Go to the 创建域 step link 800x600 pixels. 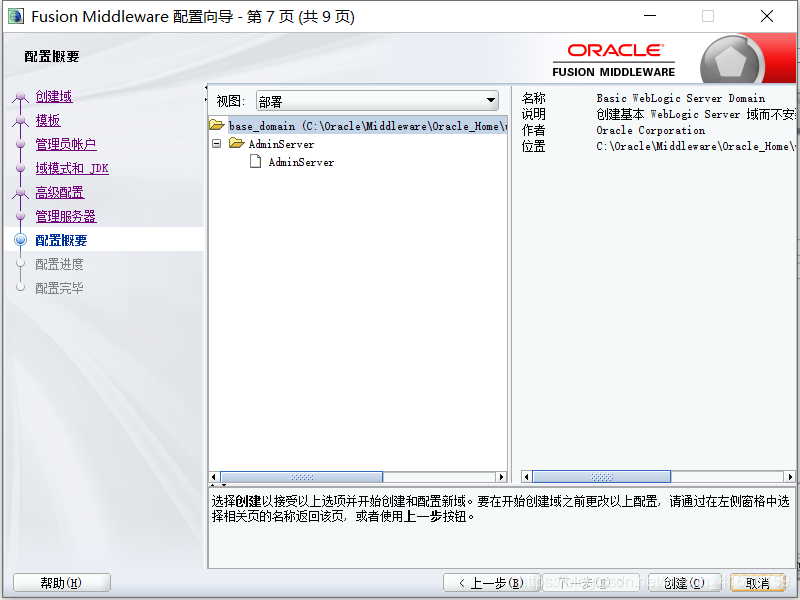pyautogui.click(x=54, y=96)
